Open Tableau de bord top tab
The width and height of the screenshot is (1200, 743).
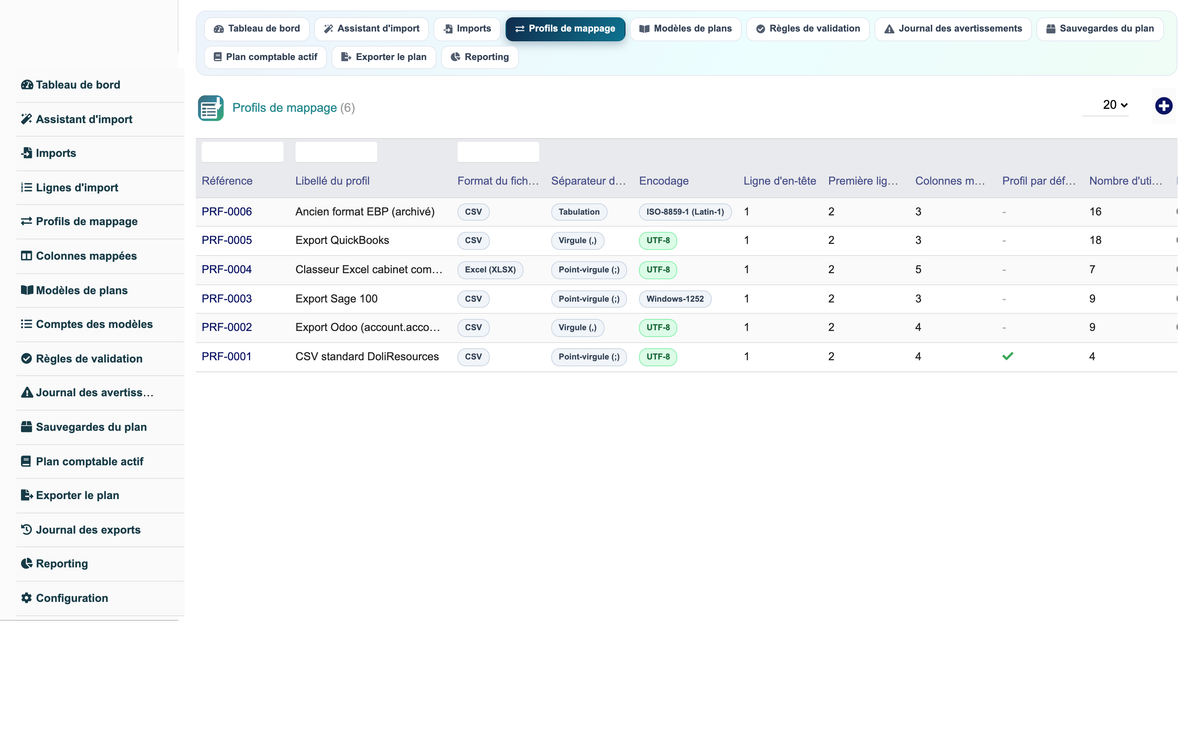click(257, 29)
